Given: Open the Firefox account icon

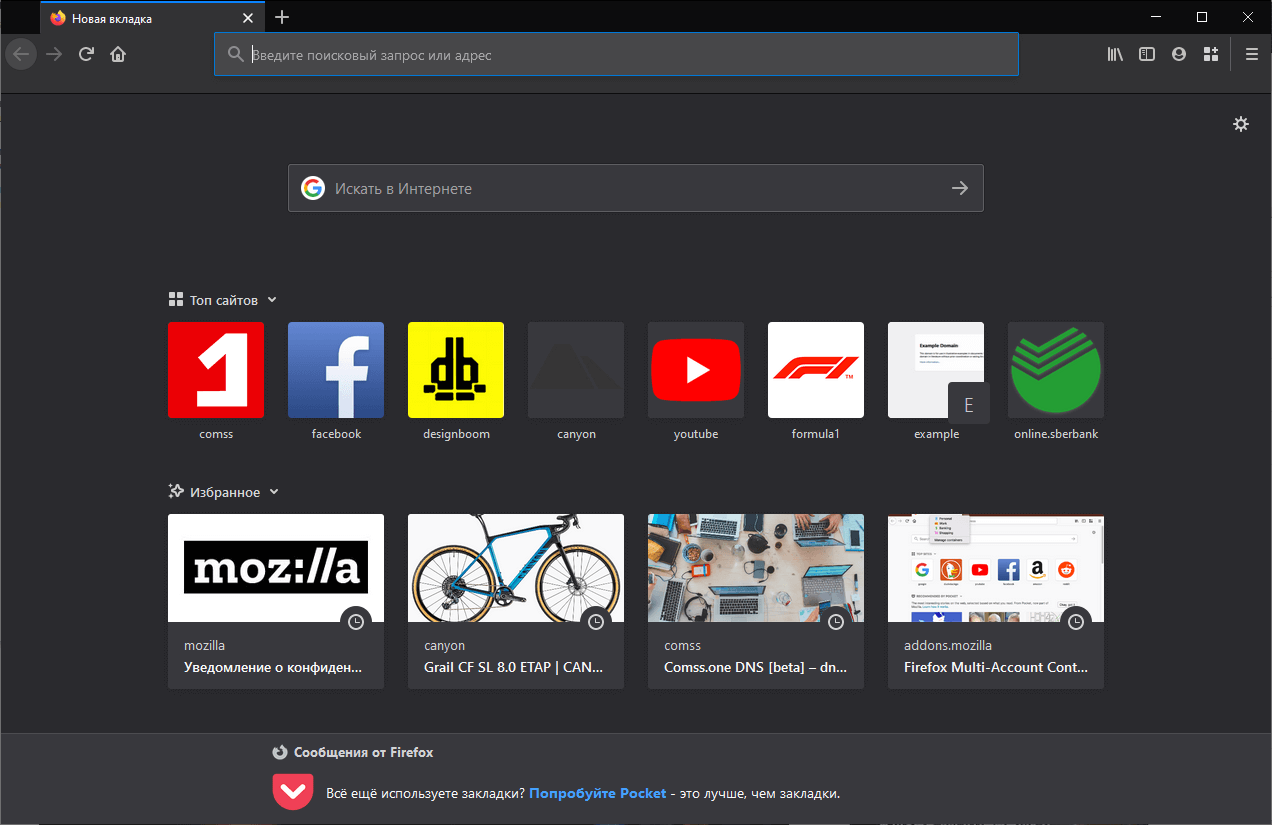Looking at the screenshot, I should click(x=1178, y=54).
